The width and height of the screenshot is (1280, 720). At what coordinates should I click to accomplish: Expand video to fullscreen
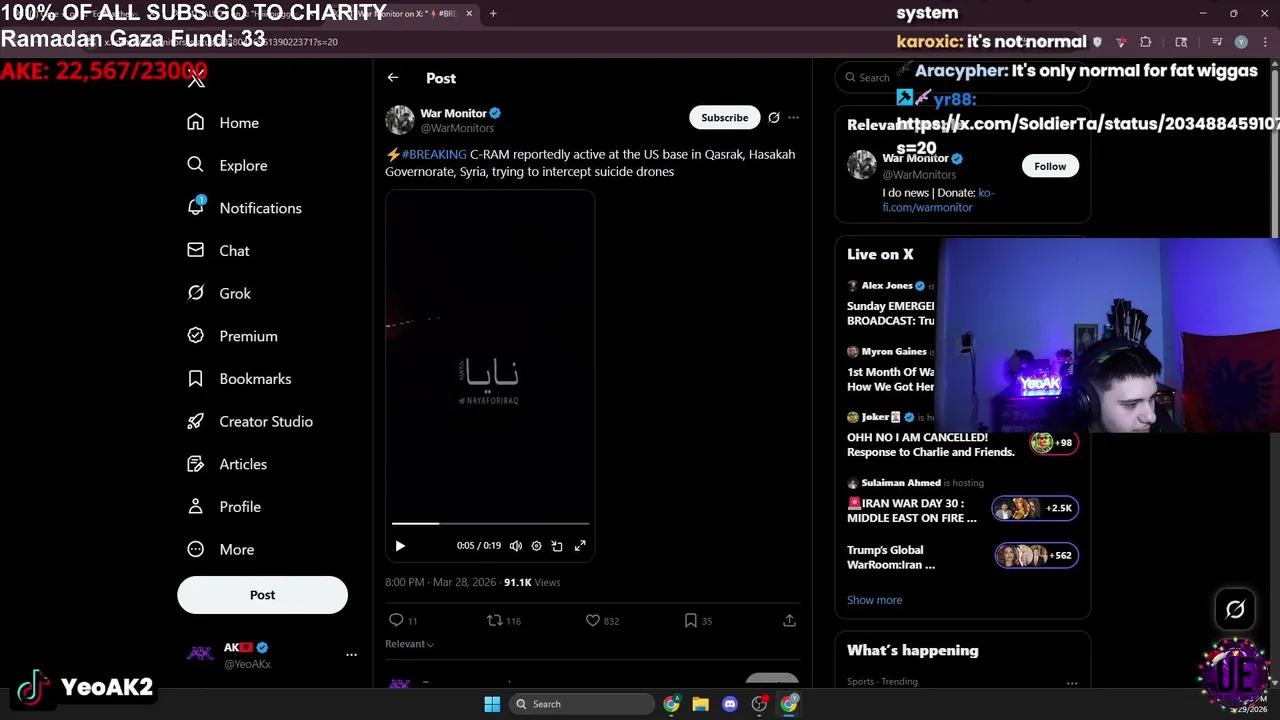580,546
